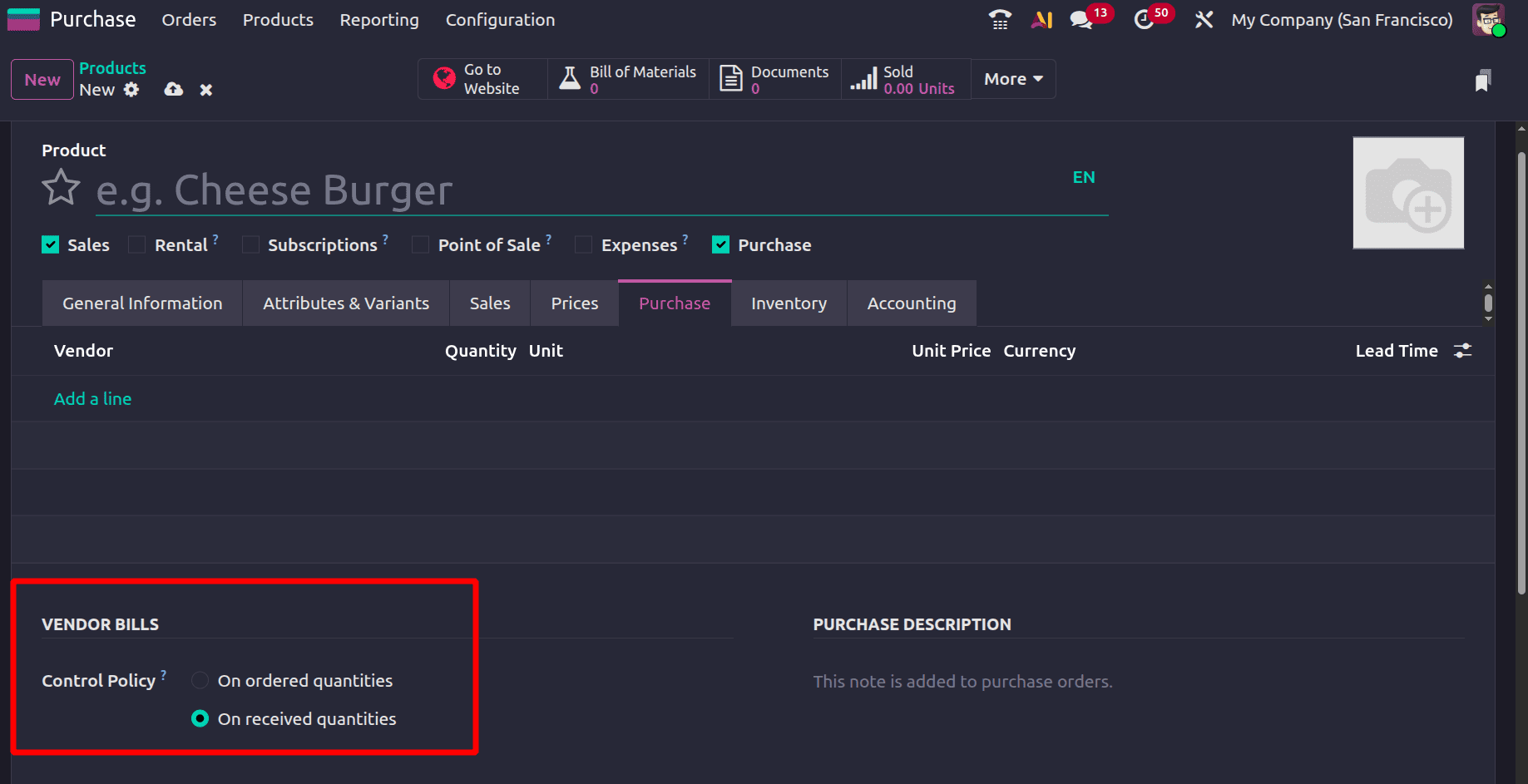Switch to the Inventory tab
1528x784 pixels.
(788, 303)
